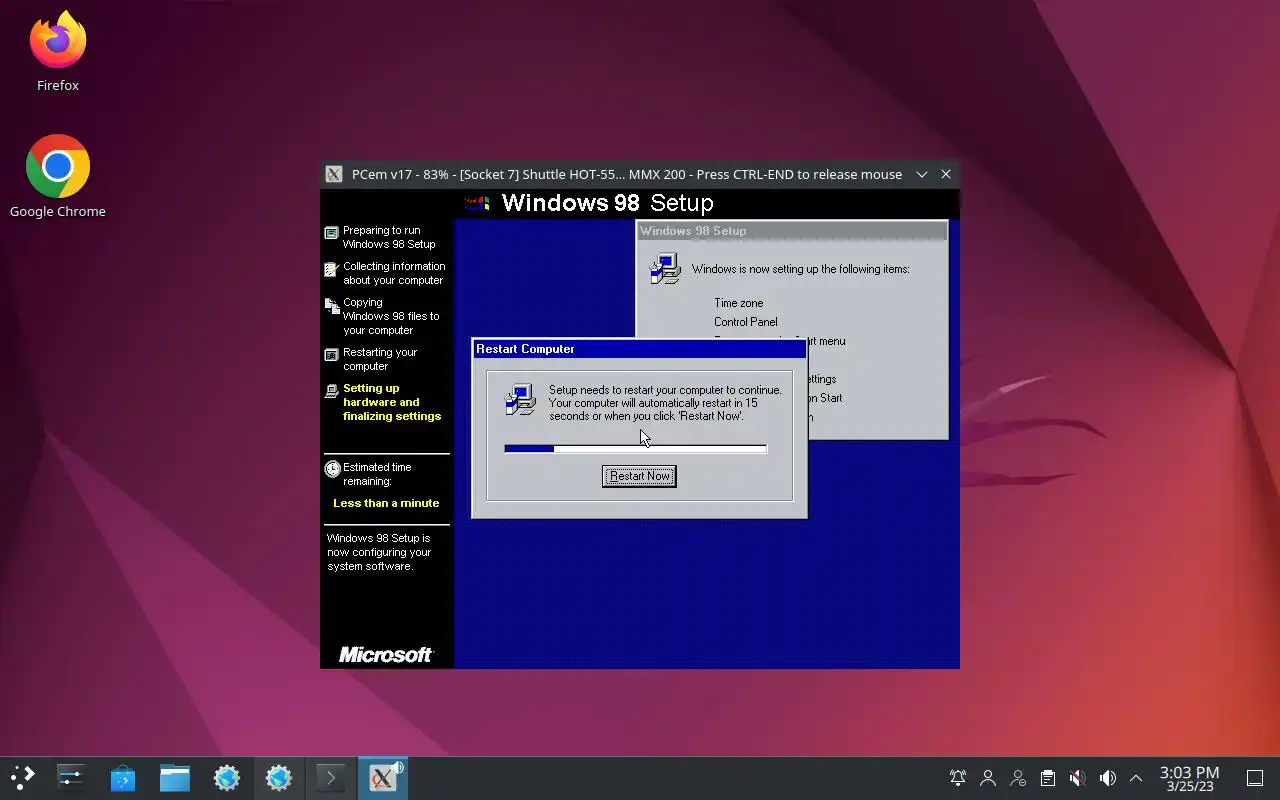Close the PCem emulator window

[946, 174]
